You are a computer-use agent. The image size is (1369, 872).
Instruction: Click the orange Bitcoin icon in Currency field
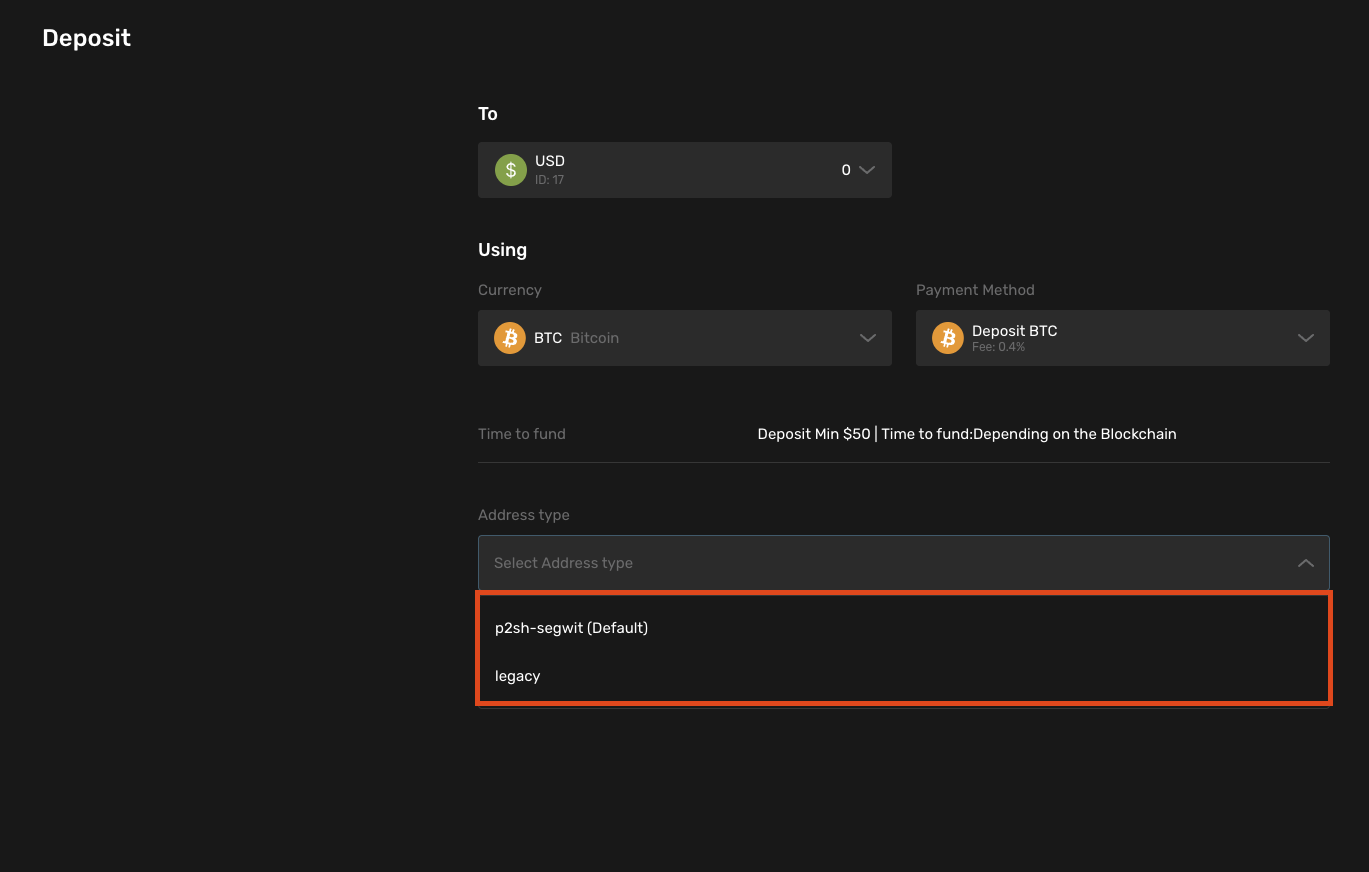pos(510,338)
